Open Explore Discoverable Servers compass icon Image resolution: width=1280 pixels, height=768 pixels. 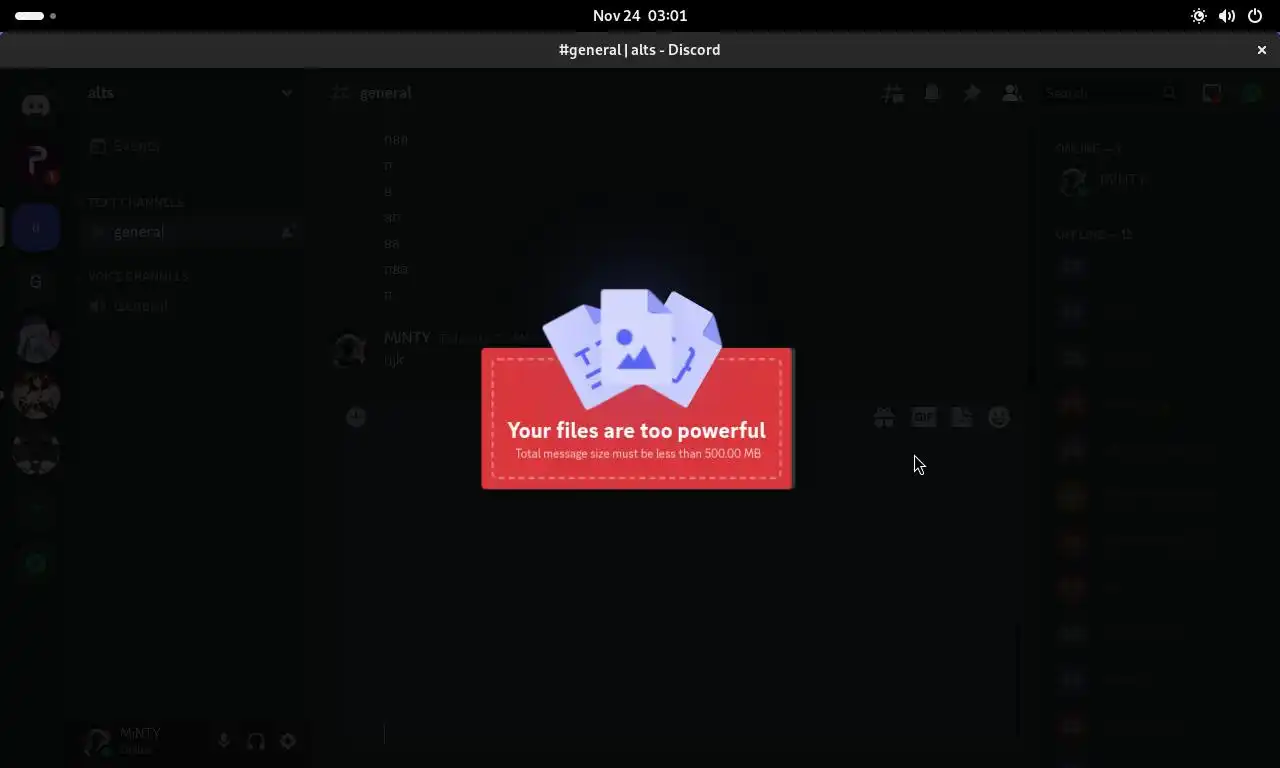click(36, 563)
